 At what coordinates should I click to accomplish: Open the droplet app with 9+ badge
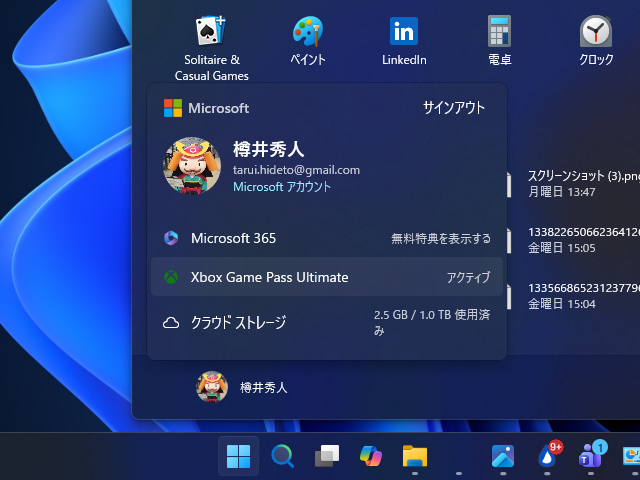pos(547,455)
